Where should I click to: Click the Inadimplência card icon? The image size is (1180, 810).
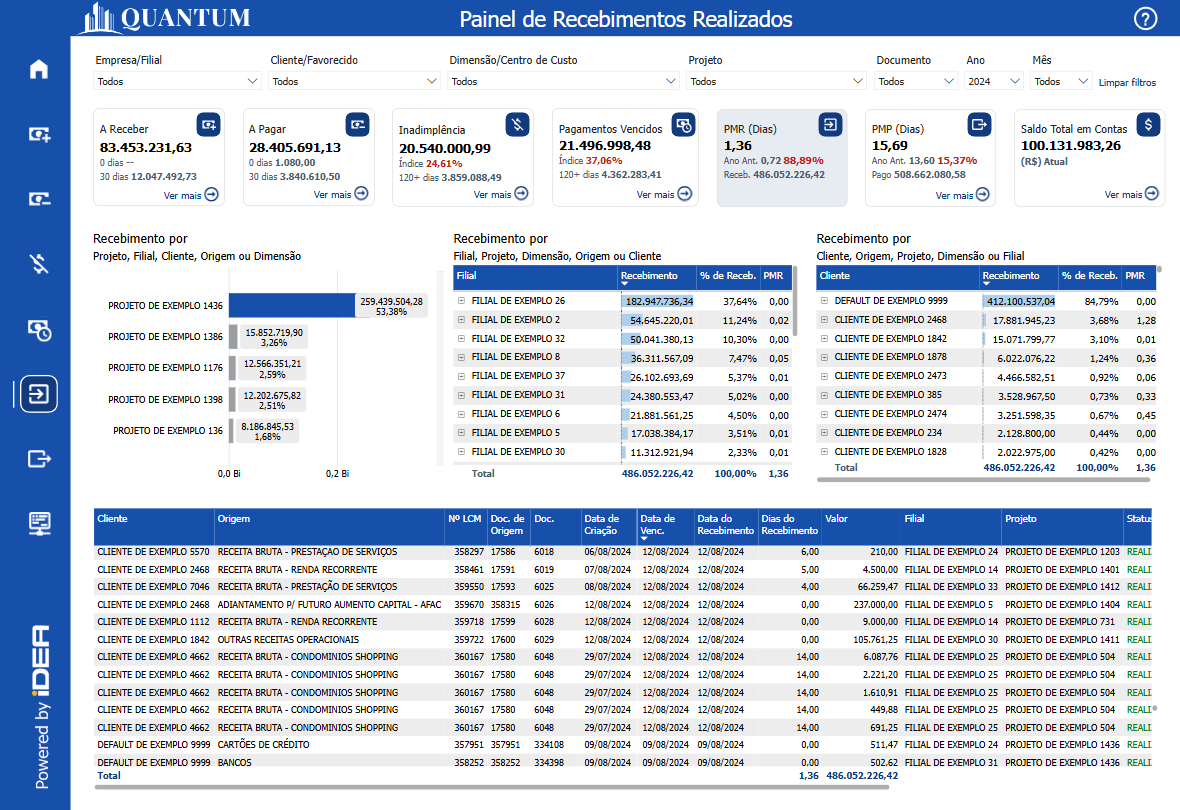516,124
